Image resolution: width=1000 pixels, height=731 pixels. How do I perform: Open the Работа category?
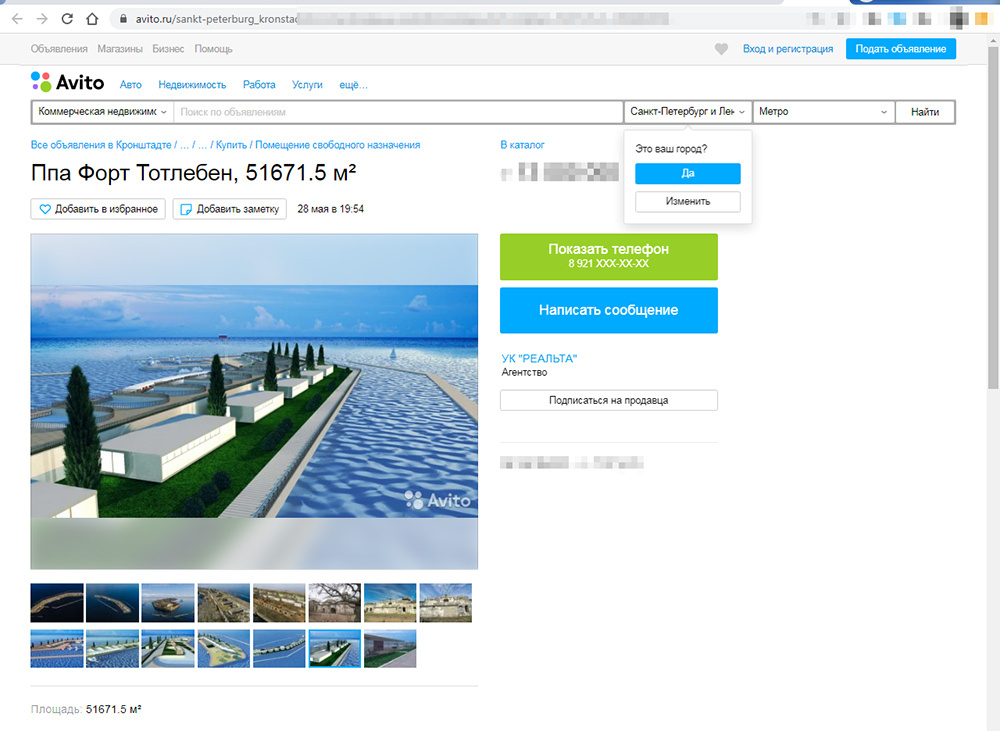pyautogui.click(x=259, y=85)
